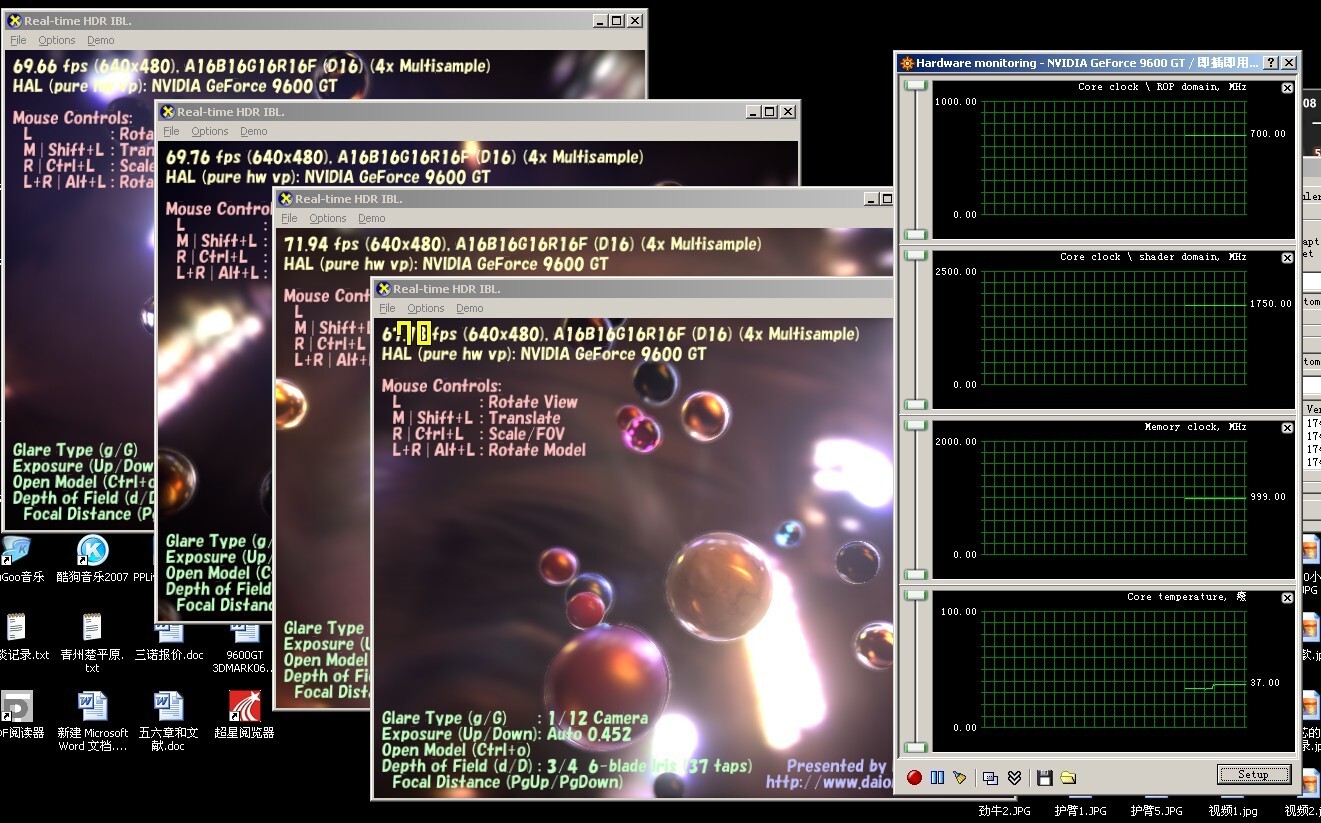Hide the Memory clock graph panel

click(1287, 428)
